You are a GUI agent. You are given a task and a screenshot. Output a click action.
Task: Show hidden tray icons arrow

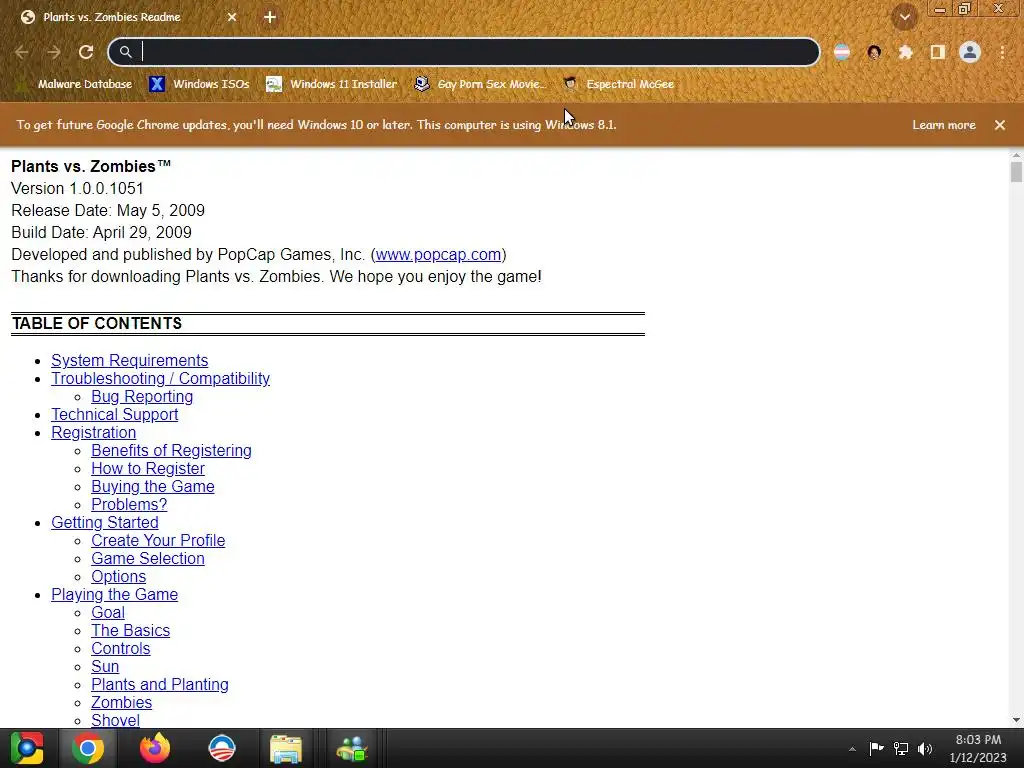pyautogui.click(x=852, y=749)
